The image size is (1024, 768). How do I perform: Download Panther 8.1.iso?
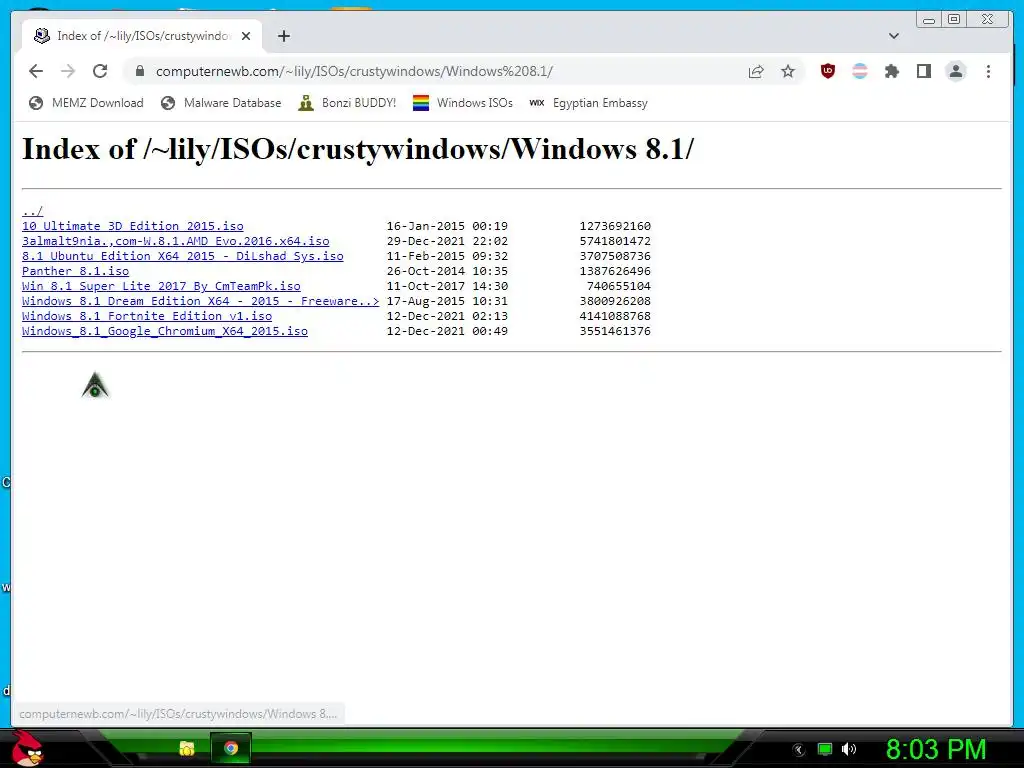(x=75, y=271)
